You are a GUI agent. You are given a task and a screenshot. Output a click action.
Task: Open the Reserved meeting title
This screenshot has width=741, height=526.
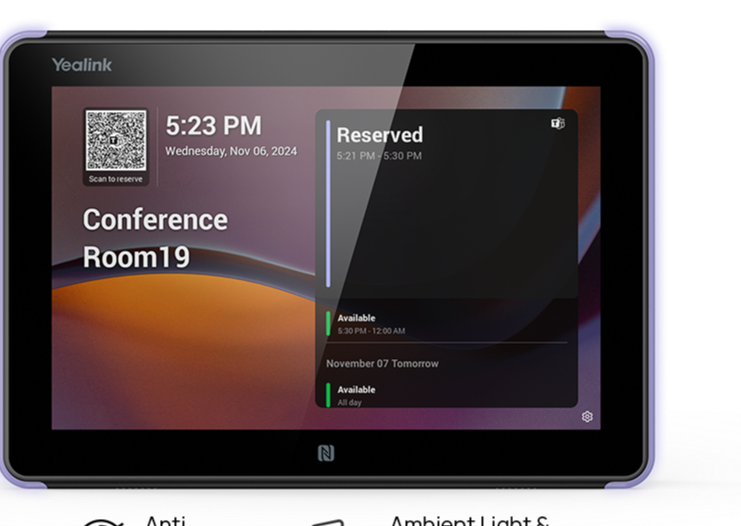click(379, 135)
